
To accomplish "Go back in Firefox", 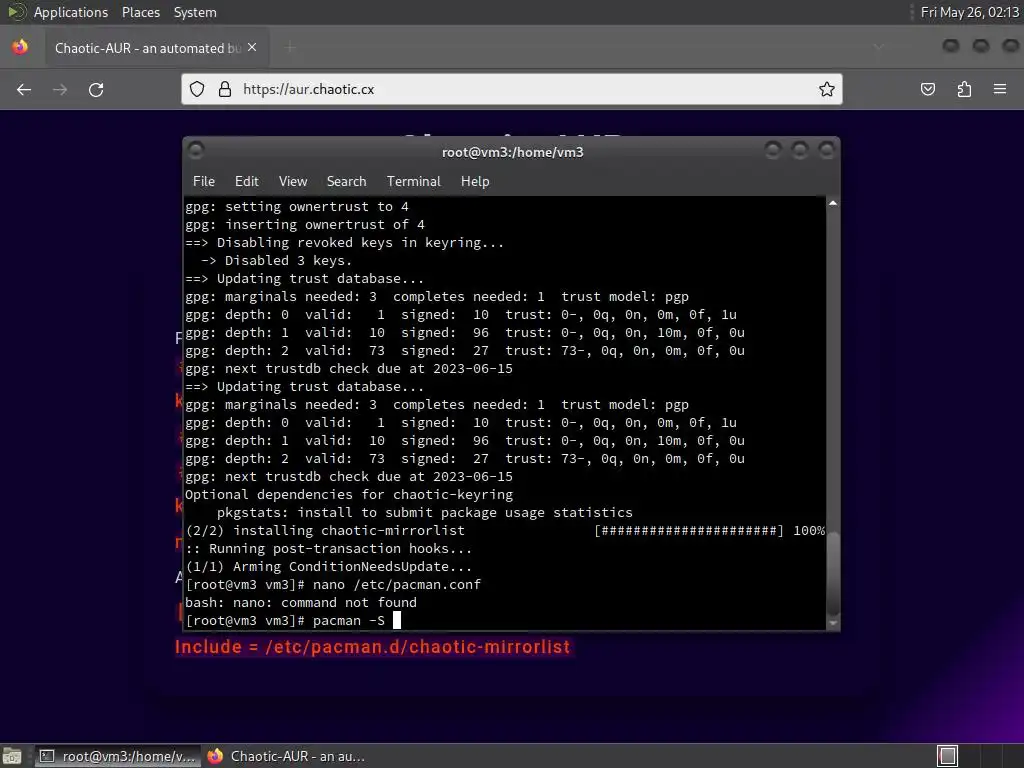I will (24, 89).
